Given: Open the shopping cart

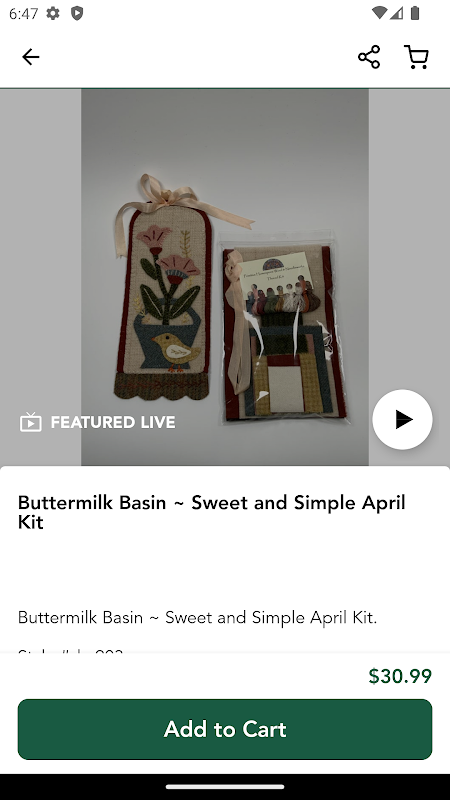Looking at the screenshot, I should coord(416,57).
